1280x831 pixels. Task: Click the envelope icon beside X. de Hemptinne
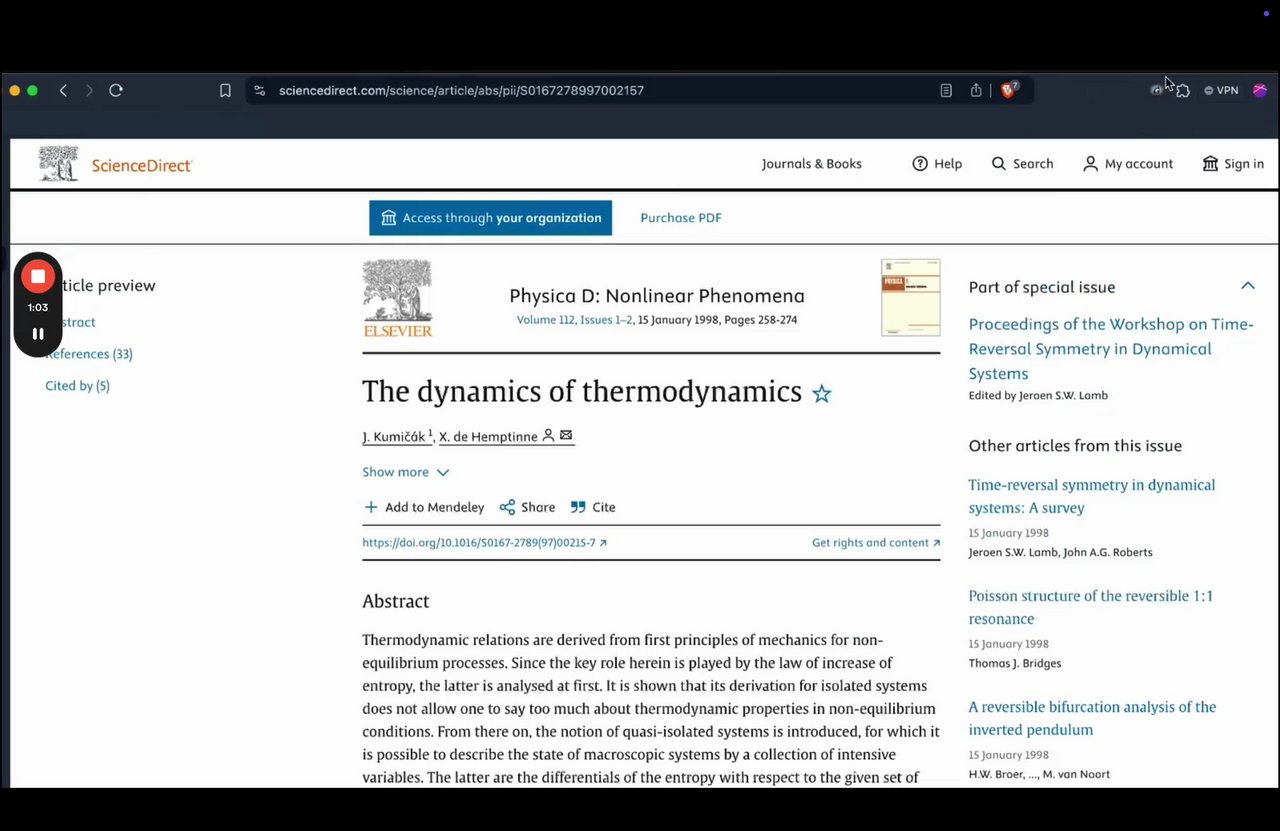pos(566,436)
